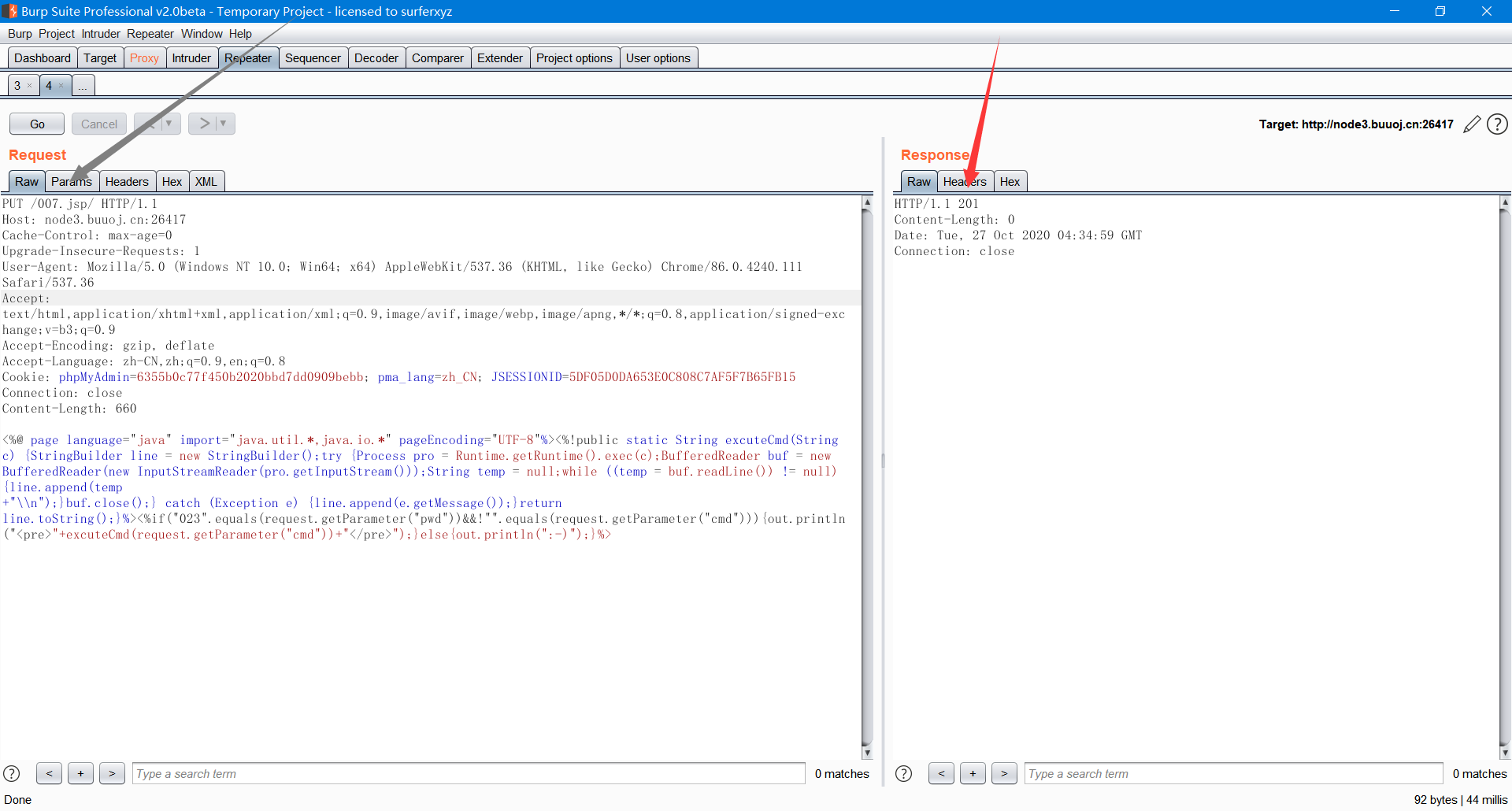1512x811 pixels.
Task: Select the request Hex view tab
Action: click(x=172, y=182)
